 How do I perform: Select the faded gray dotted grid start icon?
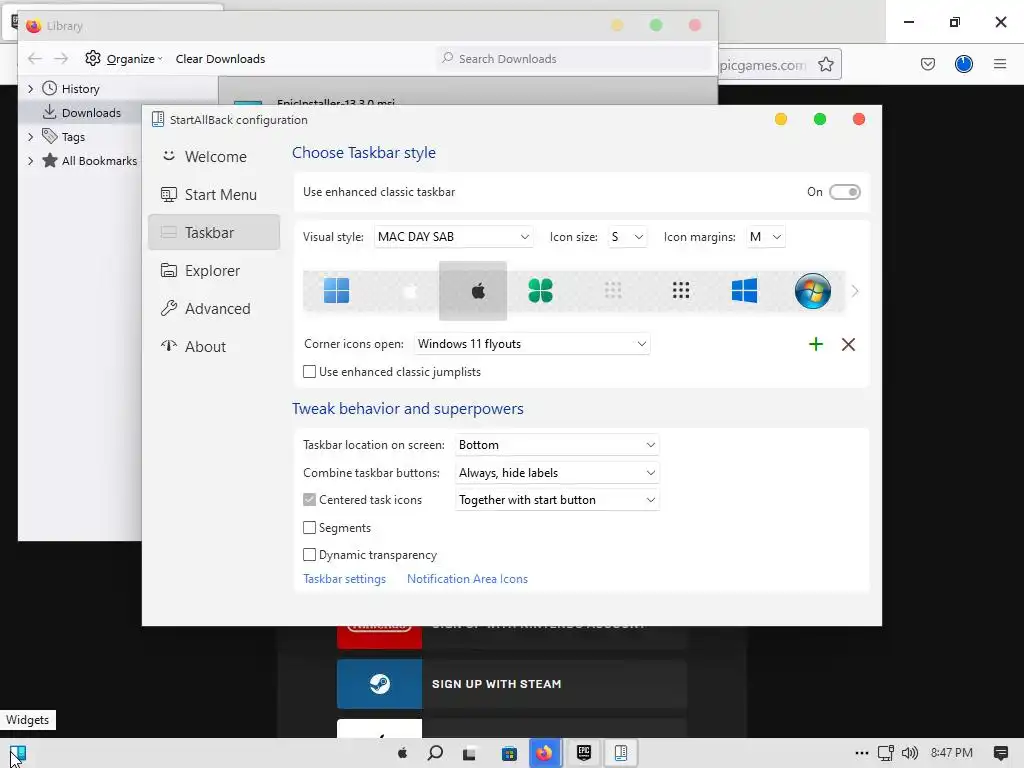613,291
